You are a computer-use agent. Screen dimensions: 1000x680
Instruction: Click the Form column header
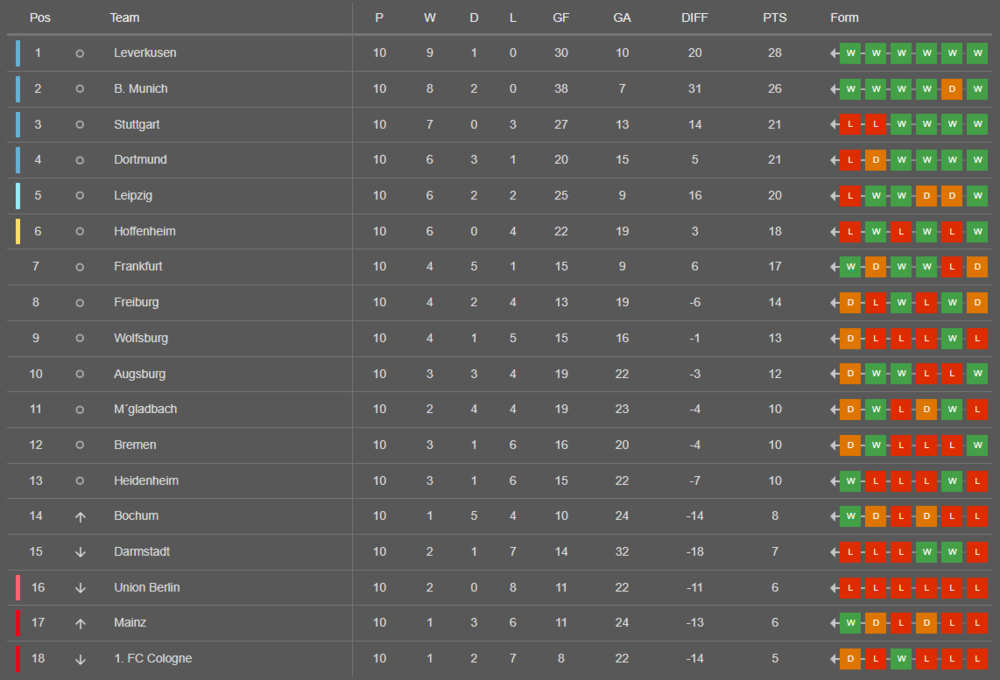(844, 18)
